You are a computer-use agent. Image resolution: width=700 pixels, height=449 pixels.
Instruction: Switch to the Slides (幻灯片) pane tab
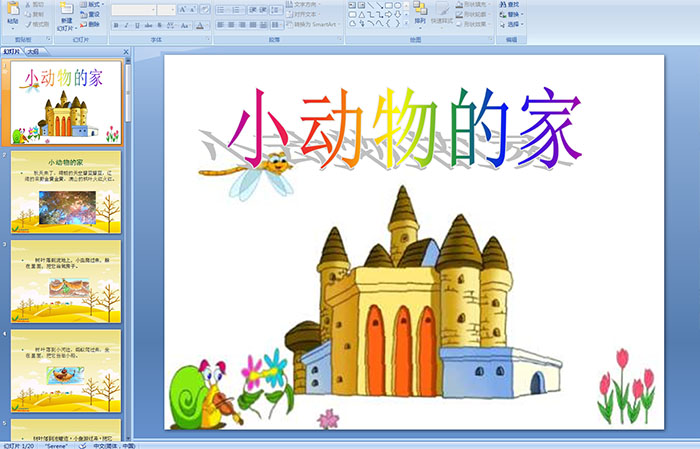[x=11, y=52]
